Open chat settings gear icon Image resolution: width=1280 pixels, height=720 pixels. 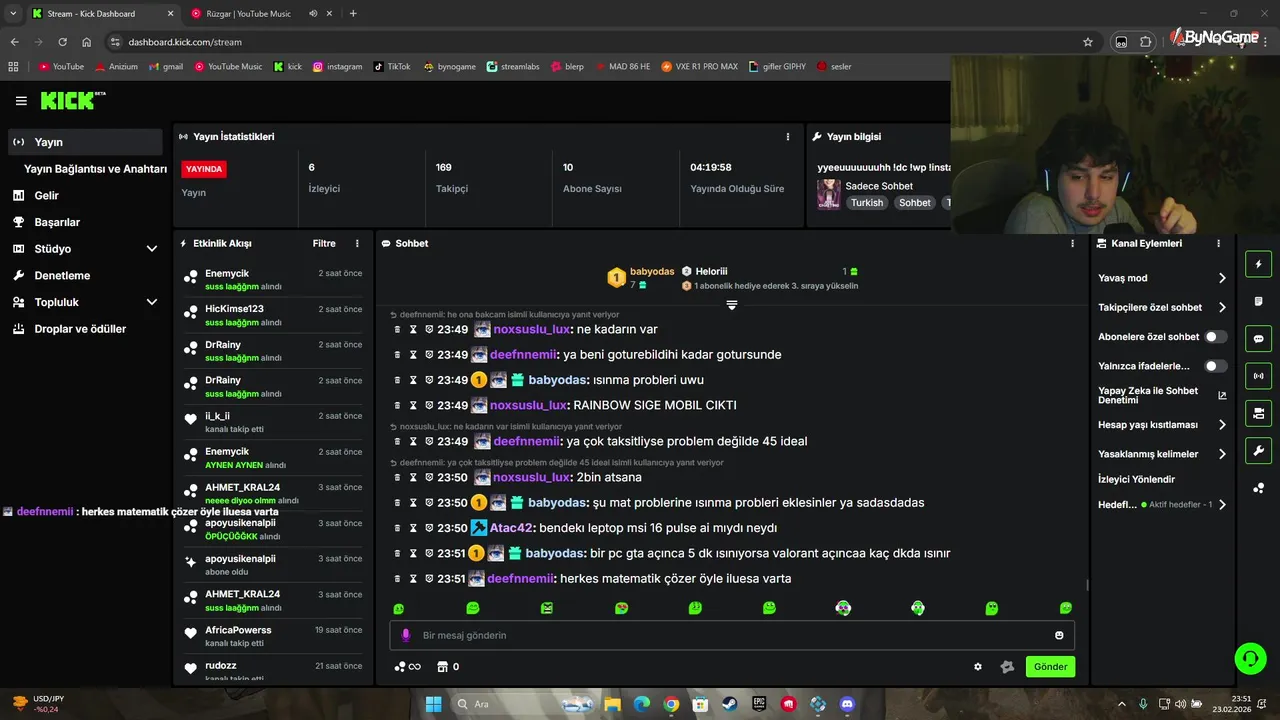point(978,667)
